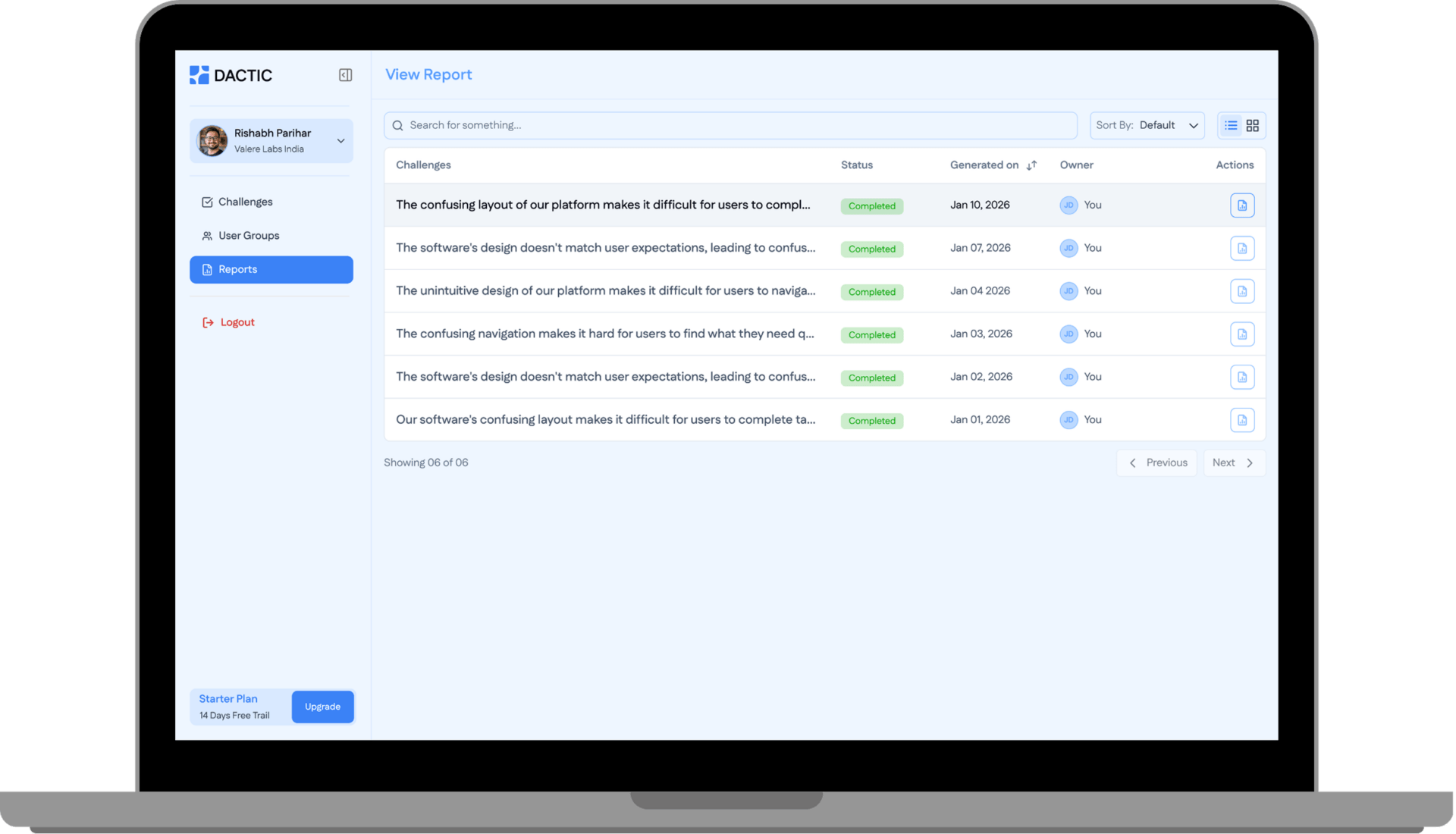Viewport: 1456px width, 834px height.
Task: Focus the Search for something field
Action: [730, 126]
